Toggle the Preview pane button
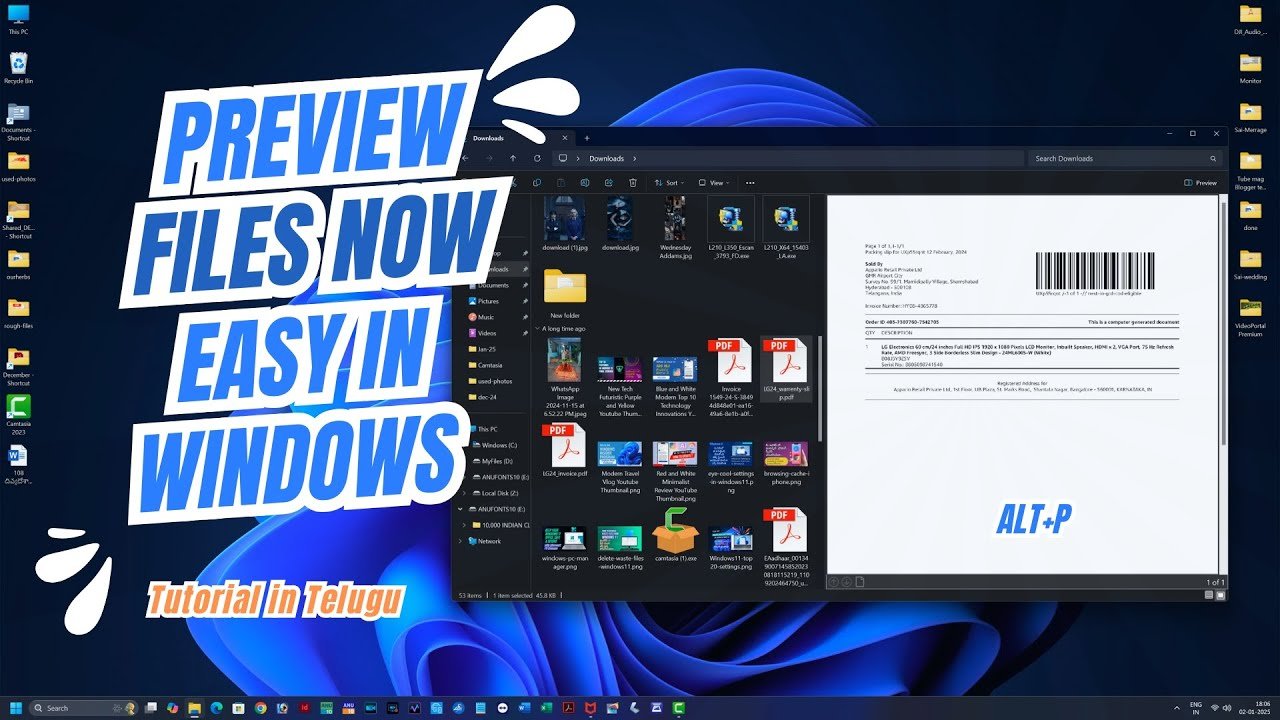1280x720 pixels. pos(1200,183)
